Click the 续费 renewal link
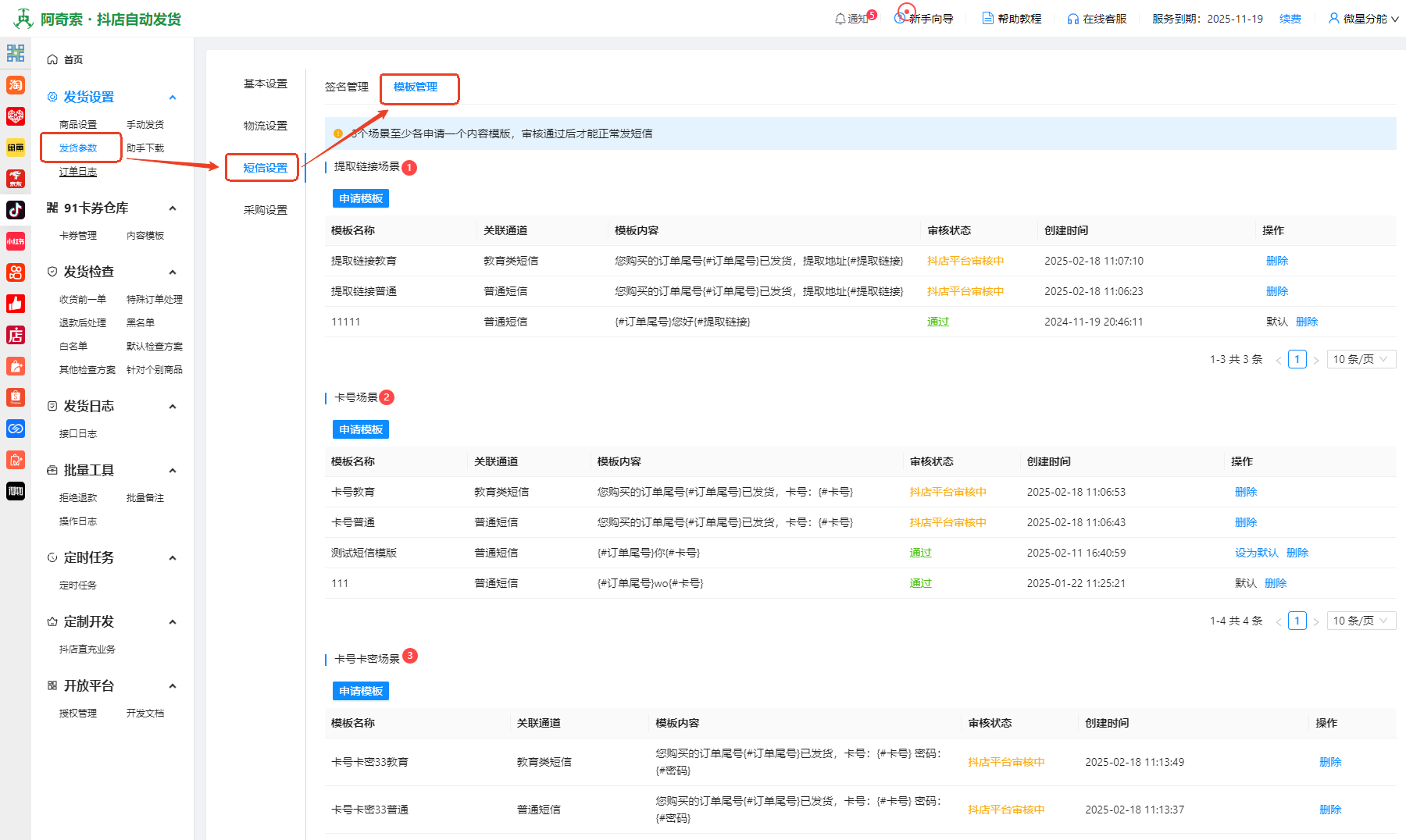This screenshot has width=1406, height=840. coord(1290,19)
